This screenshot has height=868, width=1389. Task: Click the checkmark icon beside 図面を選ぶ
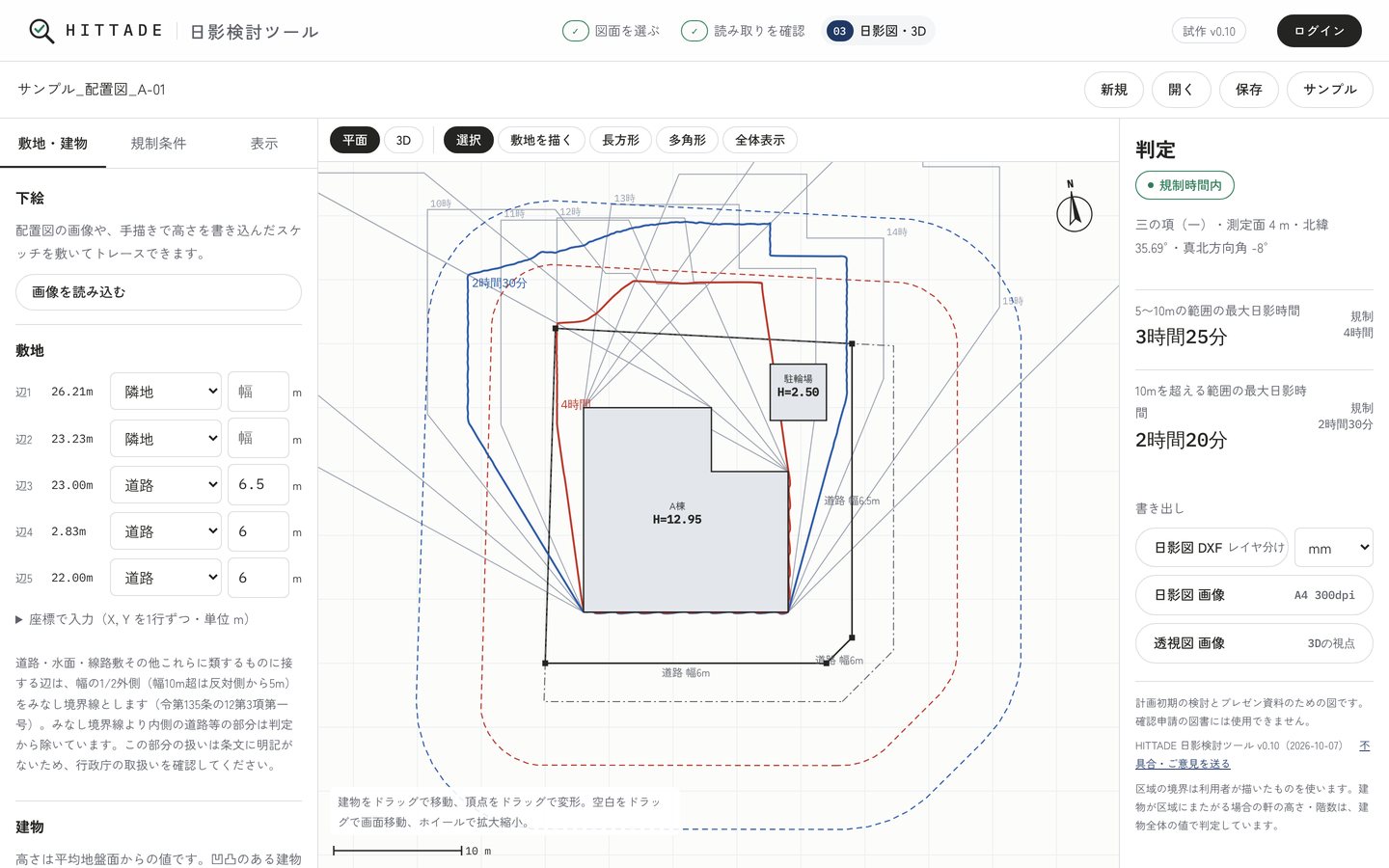tap(576, 31)
